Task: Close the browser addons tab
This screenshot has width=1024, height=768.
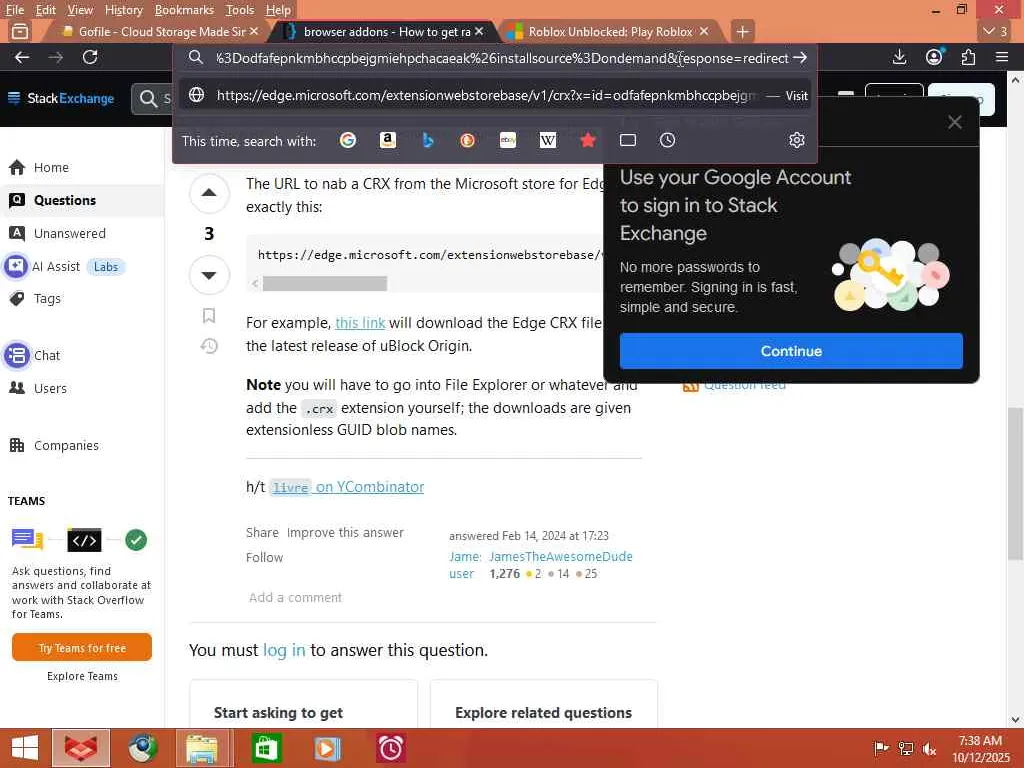Action: click(x=479, y=31)
